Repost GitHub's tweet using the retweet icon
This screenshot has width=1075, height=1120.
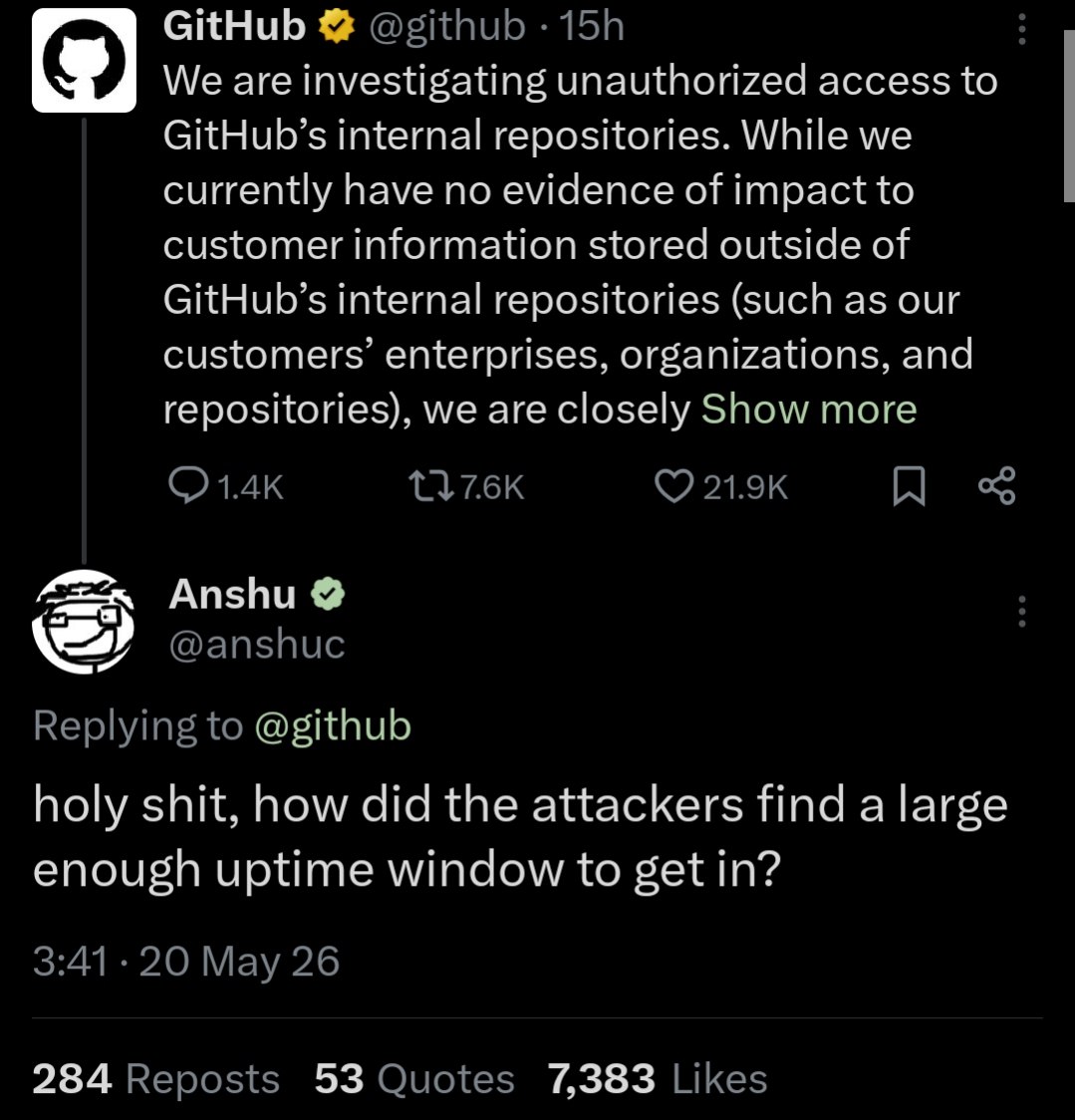pos(430,486)
